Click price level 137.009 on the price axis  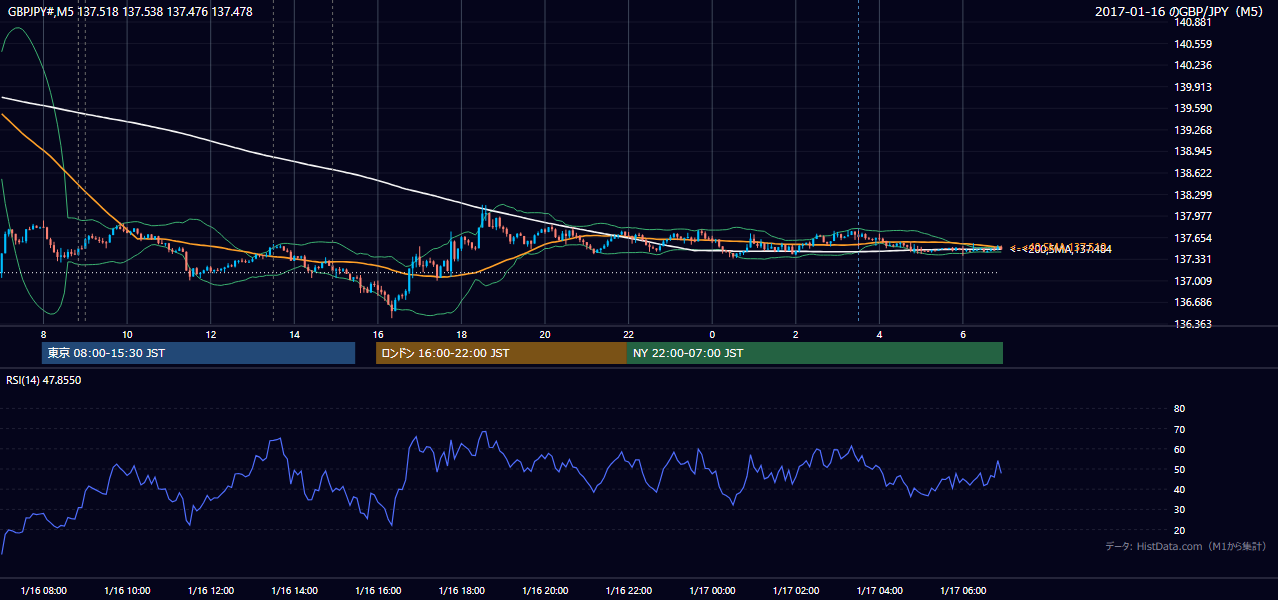[1193, 281]
